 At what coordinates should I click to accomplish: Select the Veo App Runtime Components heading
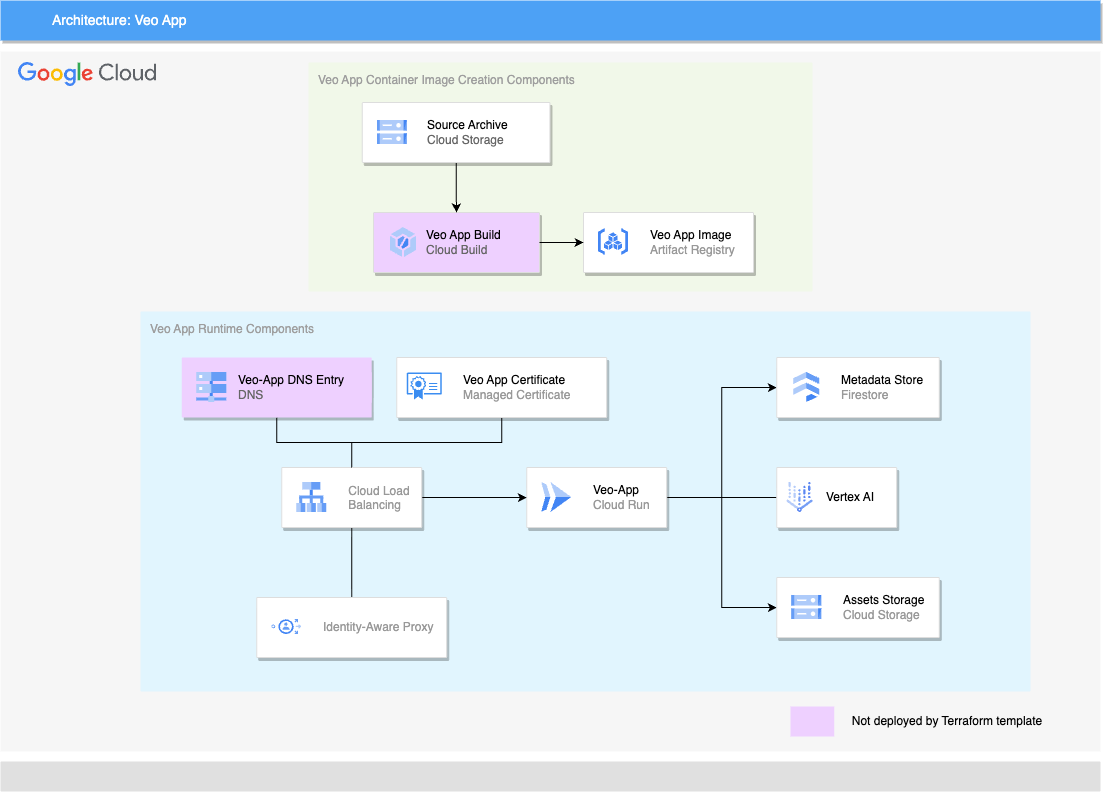coord(231,328)
